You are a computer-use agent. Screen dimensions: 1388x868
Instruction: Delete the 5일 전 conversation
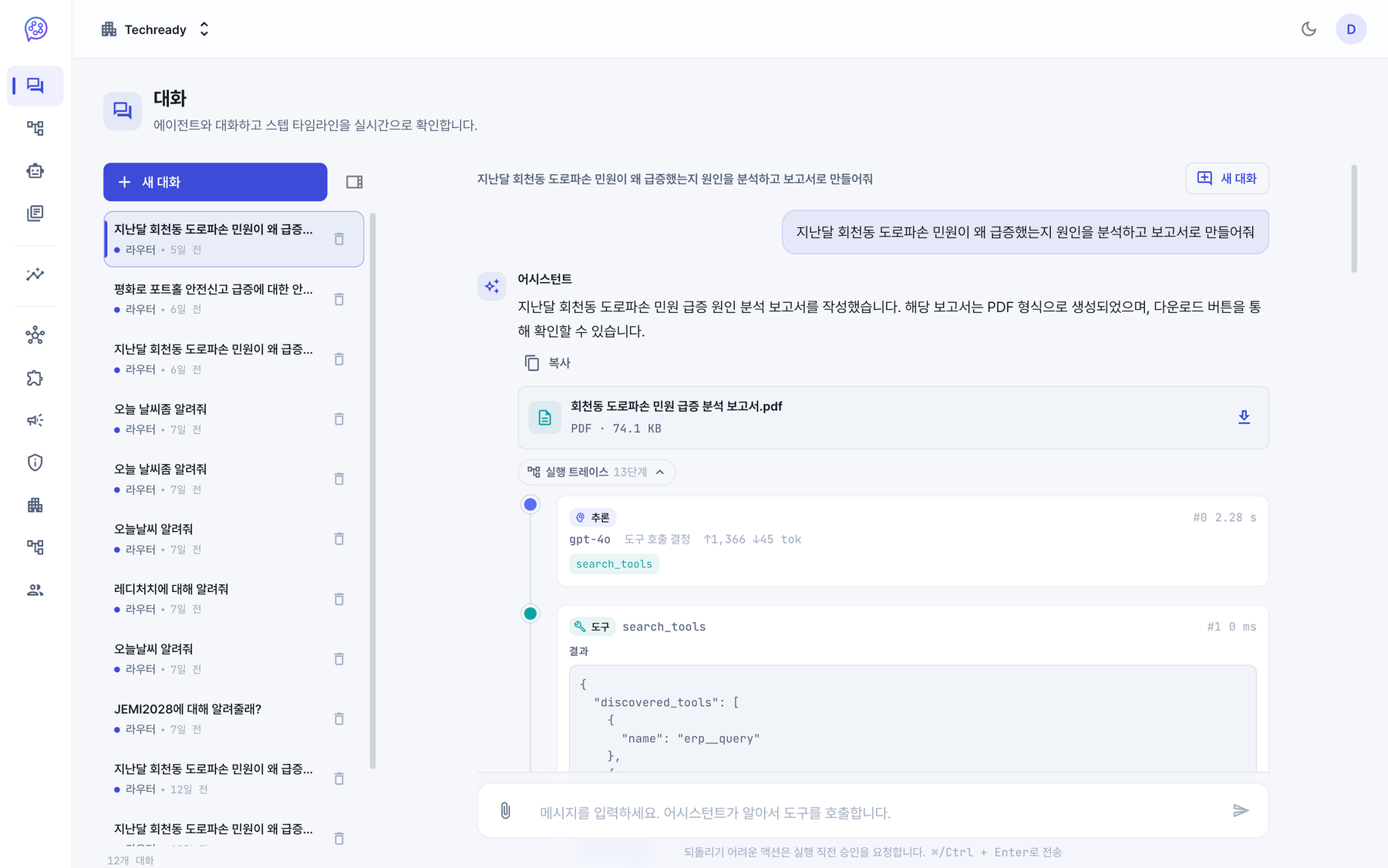tap(339, 239)
